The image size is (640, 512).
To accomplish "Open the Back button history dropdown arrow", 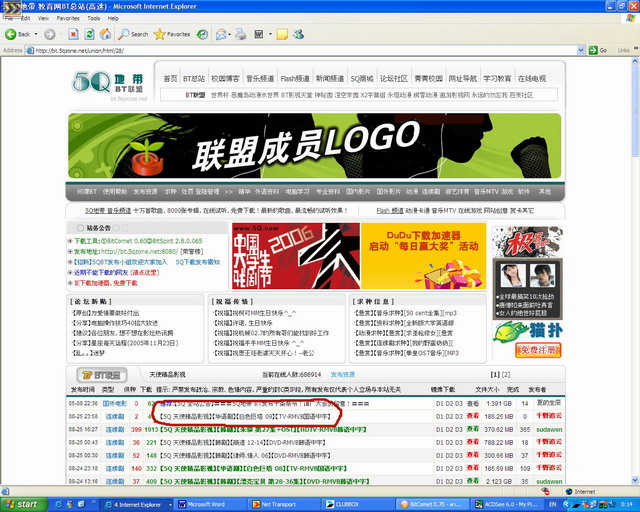I will 36,34.
